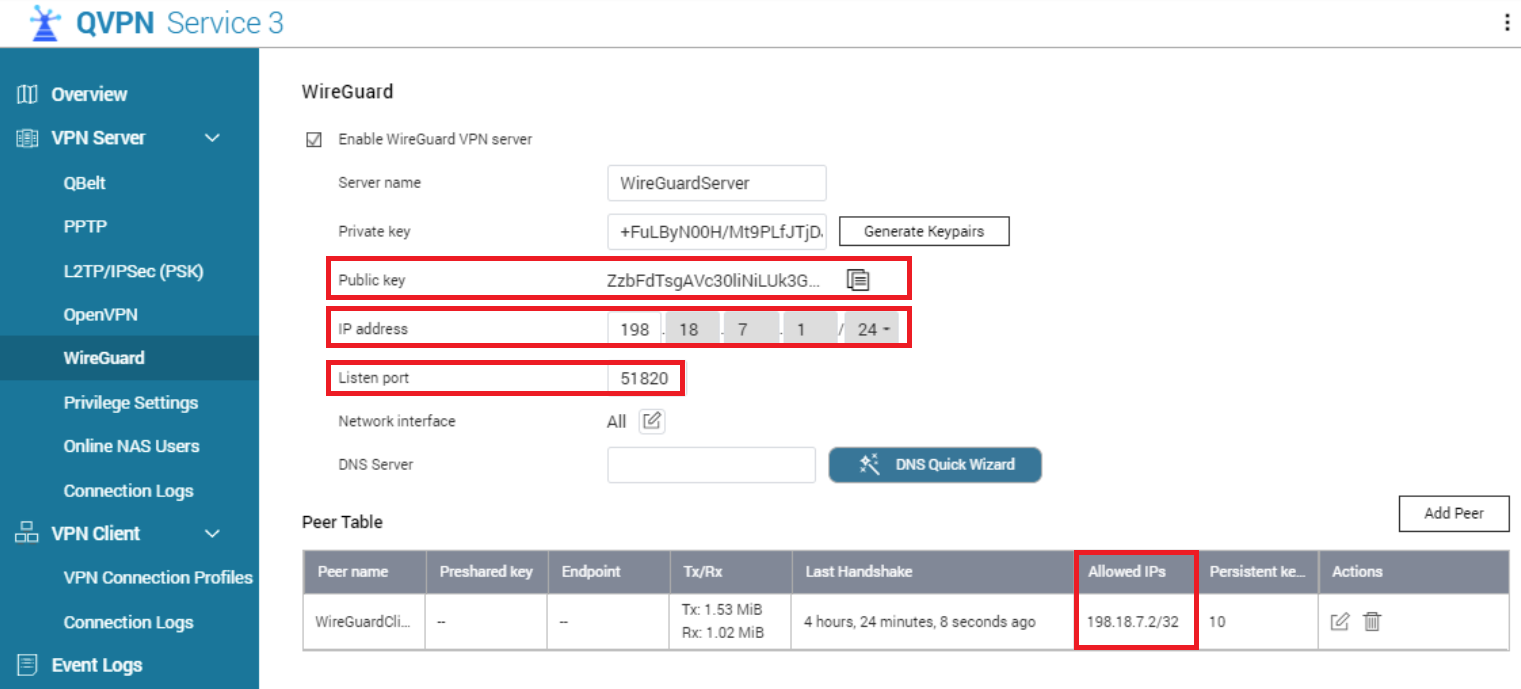Viewport: 1521px width, 689px height.
Task: Click the second IP octet field 18
Action: (692, 329)
